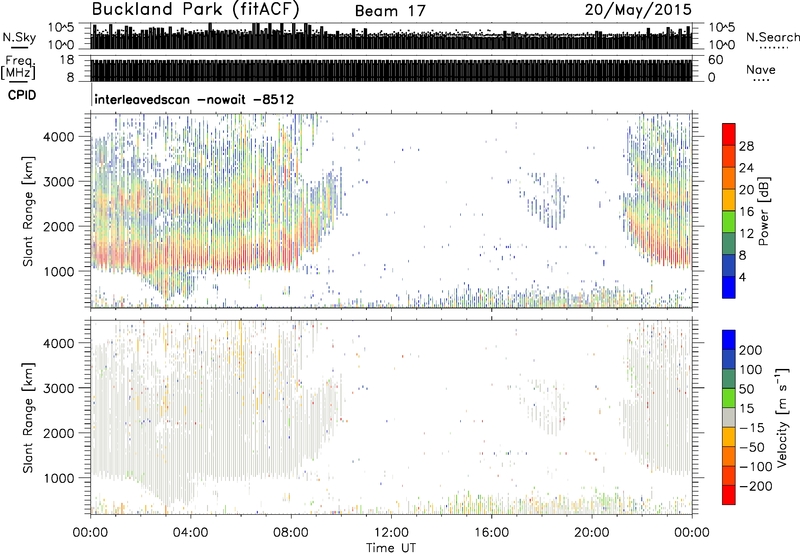800x554 pixels.
Task: Click the red bottom of velocity colorbar
Action: coord(729,495)
